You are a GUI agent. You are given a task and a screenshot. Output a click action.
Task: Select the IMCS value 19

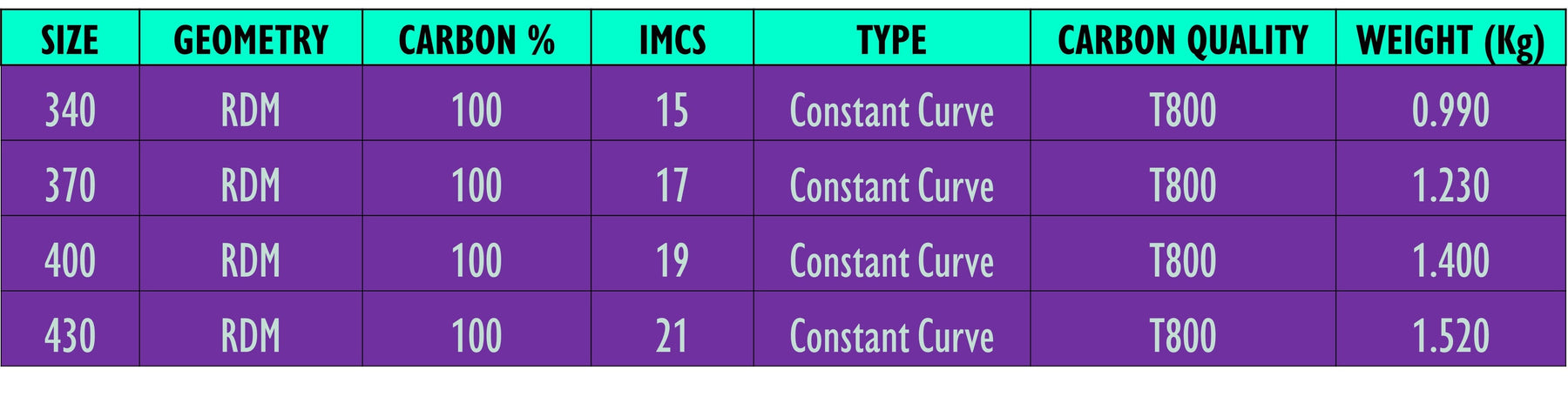tap(672, 260)
